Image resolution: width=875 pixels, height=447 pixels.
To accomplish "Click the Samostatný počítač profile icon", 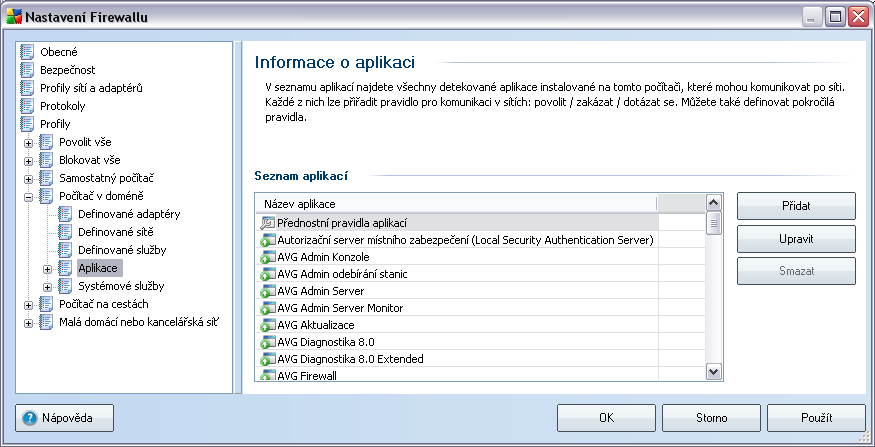I will pyautogui.click(x=46, y=178).
